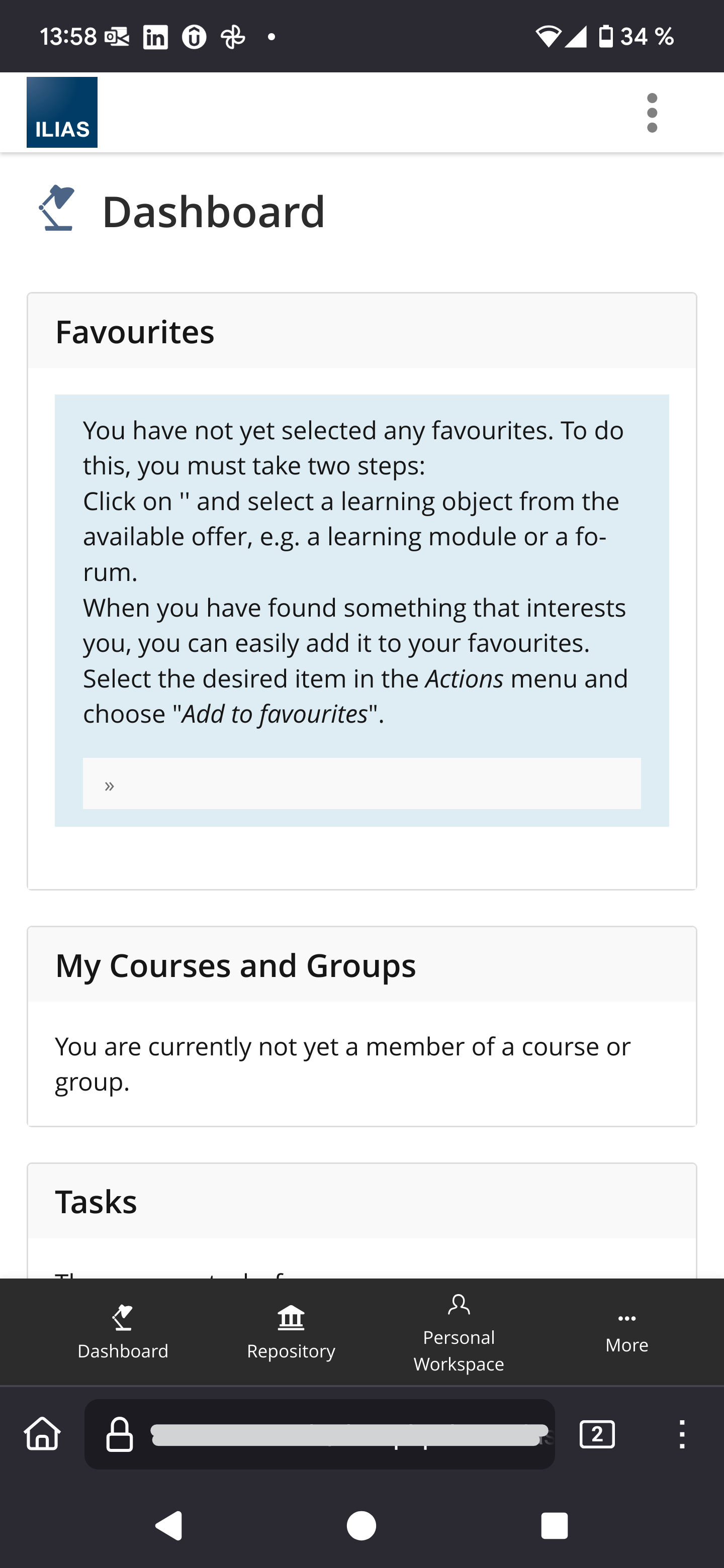Viewport: 724px width, 1568px height.
Task: Open the browser tab switcher showing 2
Action: coord(597,1434)
